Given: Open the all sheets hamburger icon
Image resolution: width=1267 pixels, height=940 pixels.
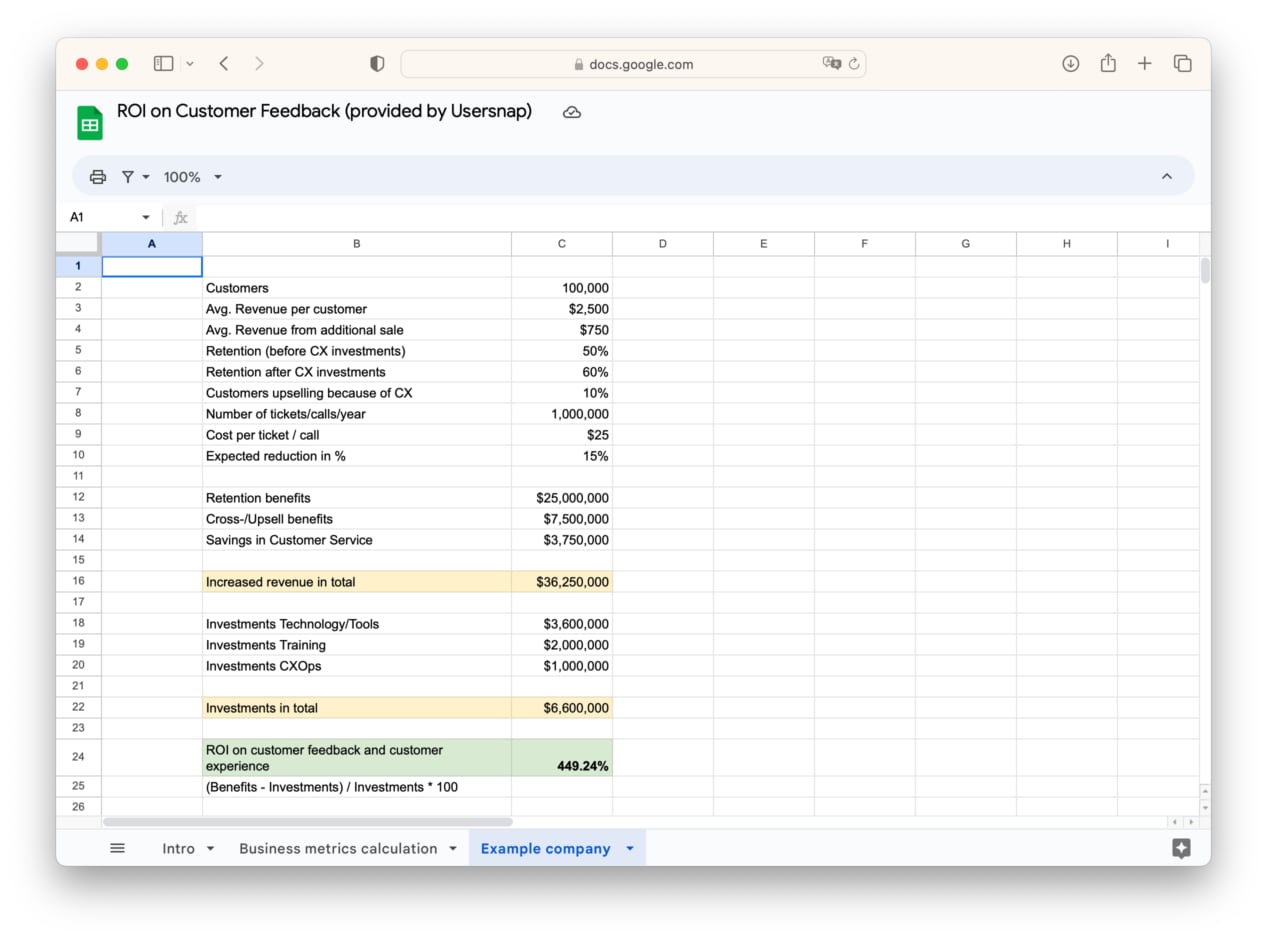Looking at the screenshot, I should (117, 847).
